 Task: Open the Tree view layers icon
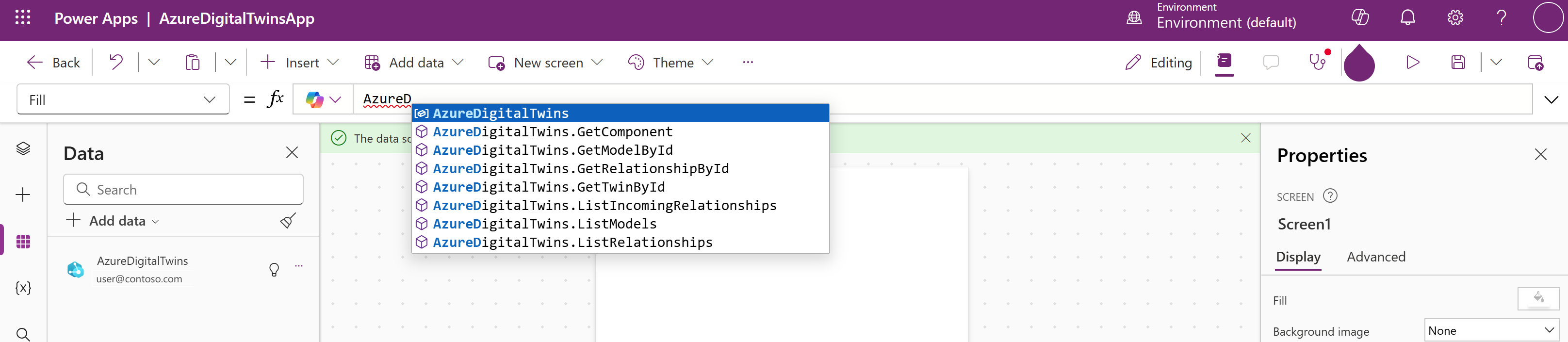(x=23, y=148)
